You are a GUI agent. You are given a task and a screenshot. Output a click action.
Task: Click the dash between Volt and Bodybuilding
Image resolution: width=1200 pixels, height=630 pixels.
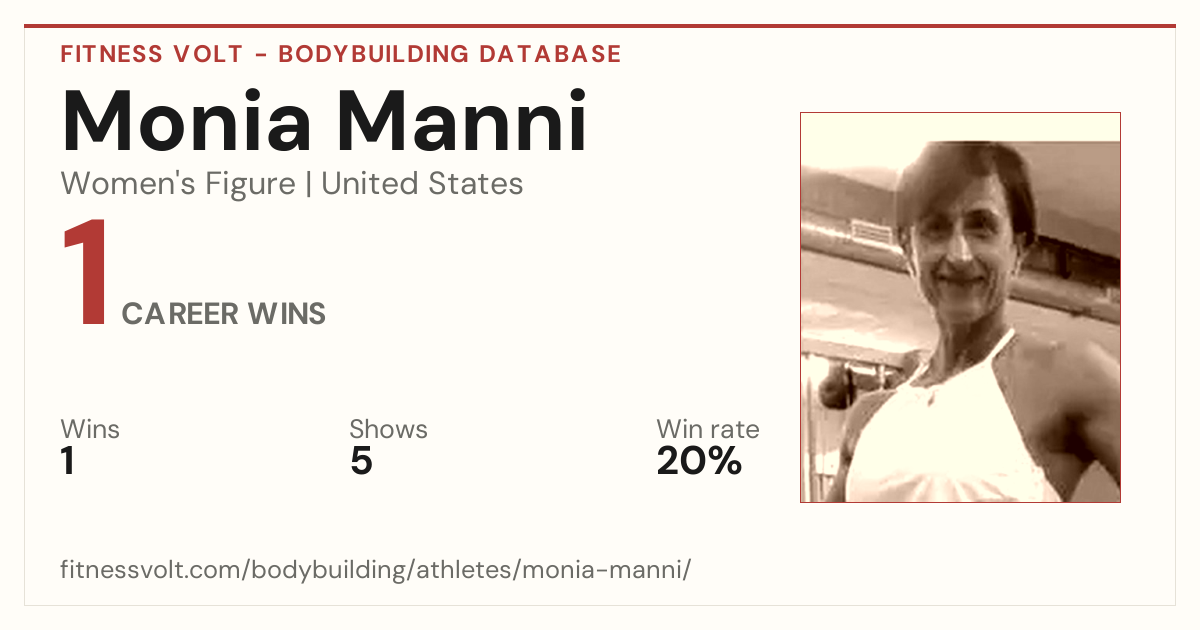pos(260,55)
